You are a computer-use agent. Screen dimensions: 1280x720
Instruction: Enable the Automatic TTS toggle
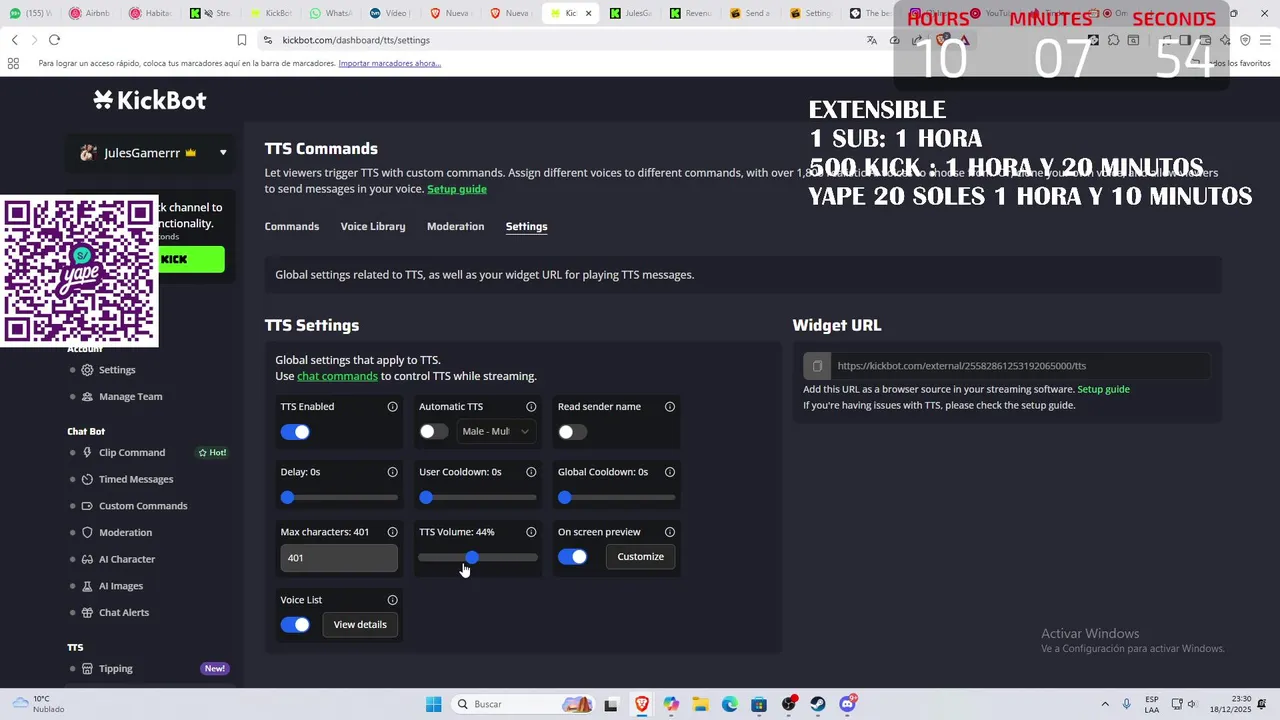[434, 432]
